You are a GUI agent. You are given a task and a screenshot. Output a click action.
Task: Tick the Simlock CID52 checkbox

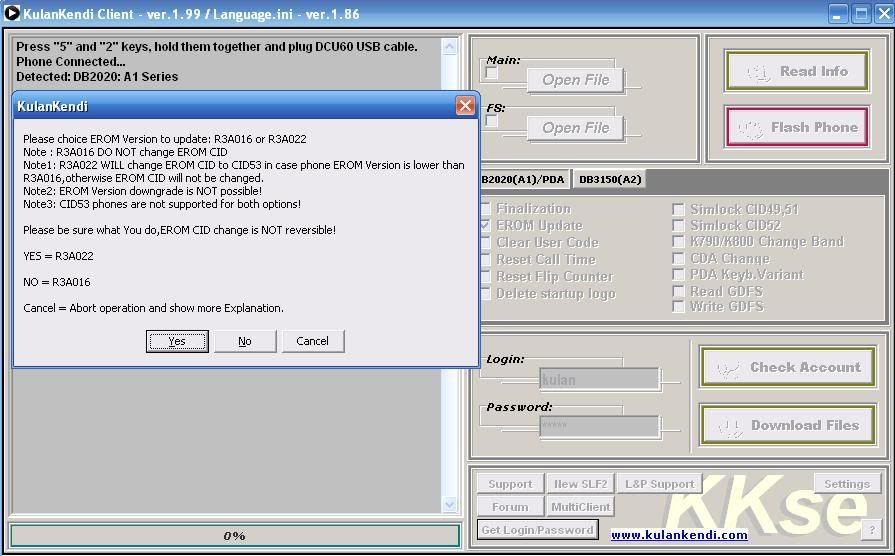(678, 225)
